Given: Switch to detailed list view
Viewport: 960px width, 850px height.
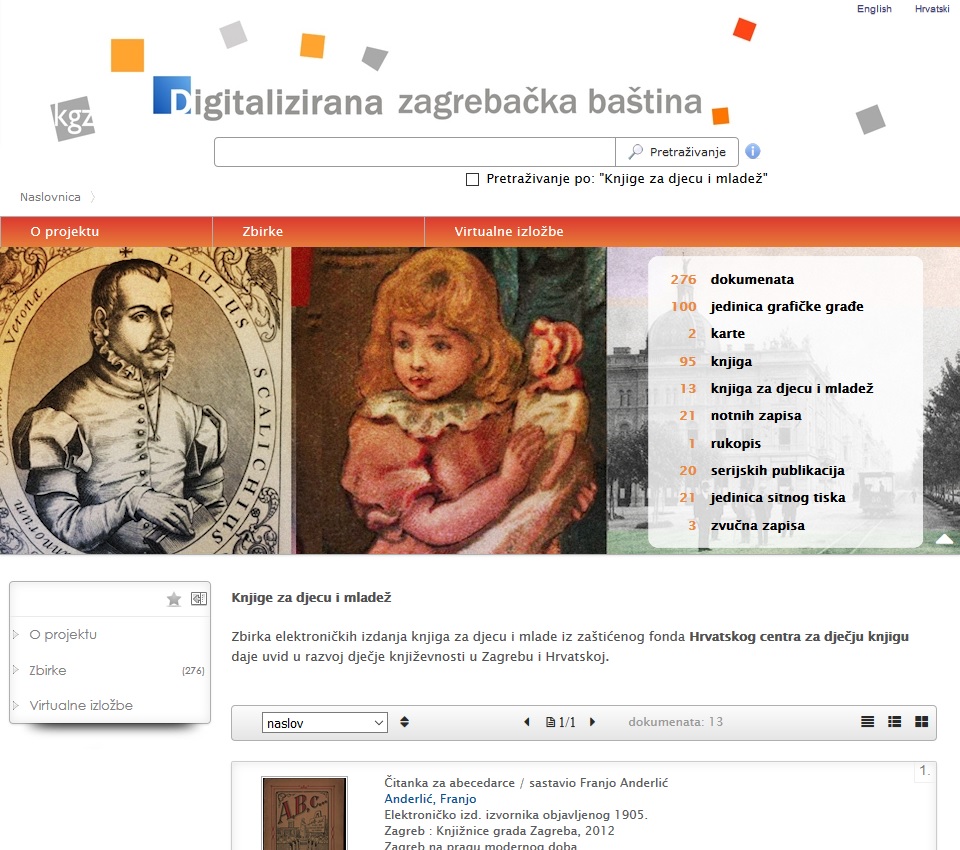Looking at the screenshot, I should pos(894,721).
